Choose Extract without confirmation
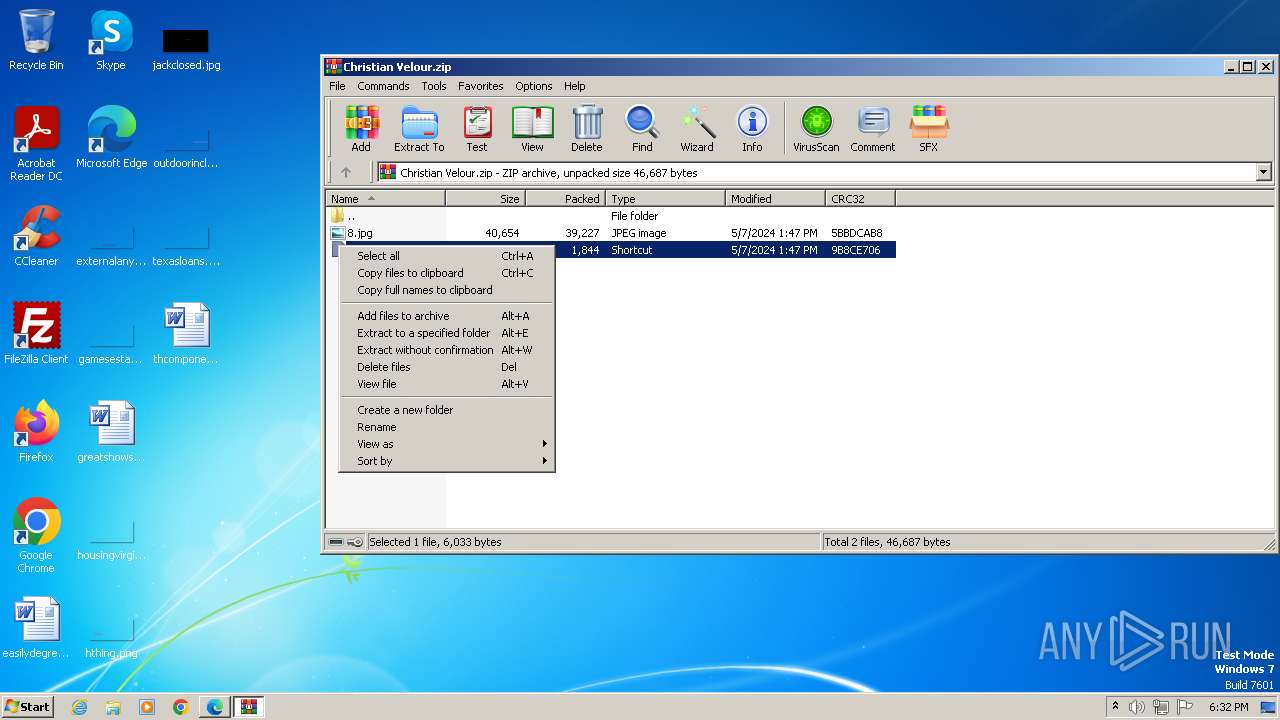This screenshot has height=720, width=1280. [447, 350]
